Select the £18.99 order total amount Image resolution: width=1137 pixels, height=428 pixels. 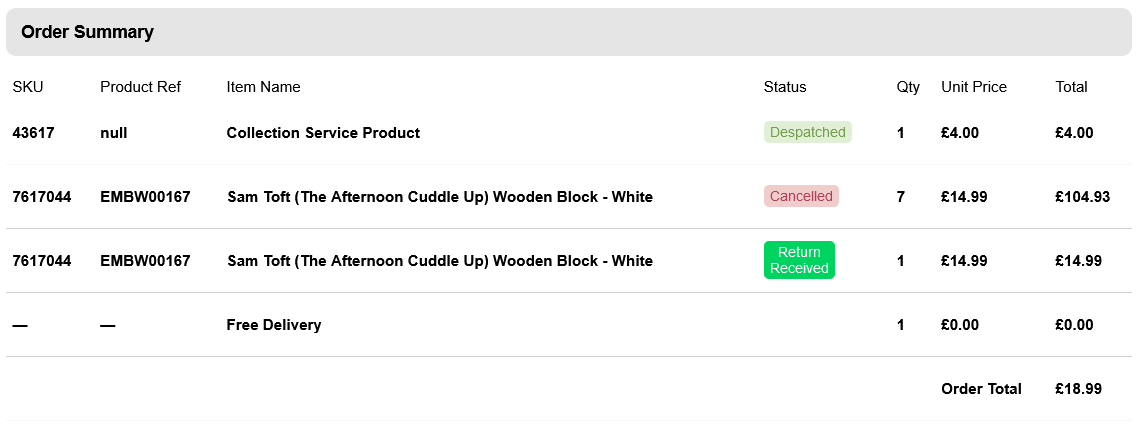pyautogui.click(x=1078, y=389)
